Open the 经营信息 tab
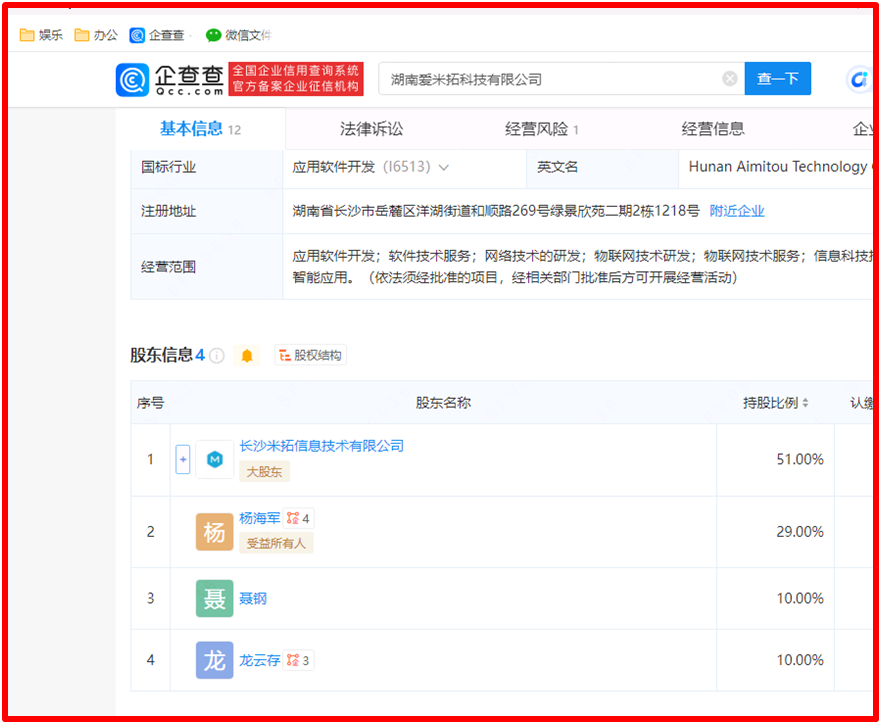This screenshot has width=881, height=724. pyautogui.click(x=712, y=129)
